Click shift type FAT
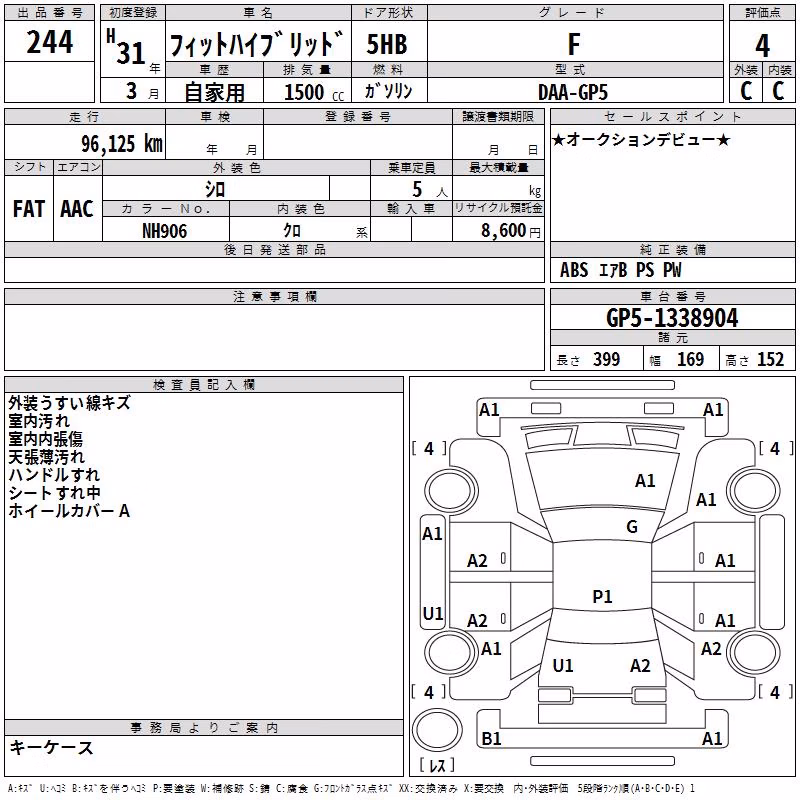The width and height of the screenshot is (800, 800). [x=29, y=209]
